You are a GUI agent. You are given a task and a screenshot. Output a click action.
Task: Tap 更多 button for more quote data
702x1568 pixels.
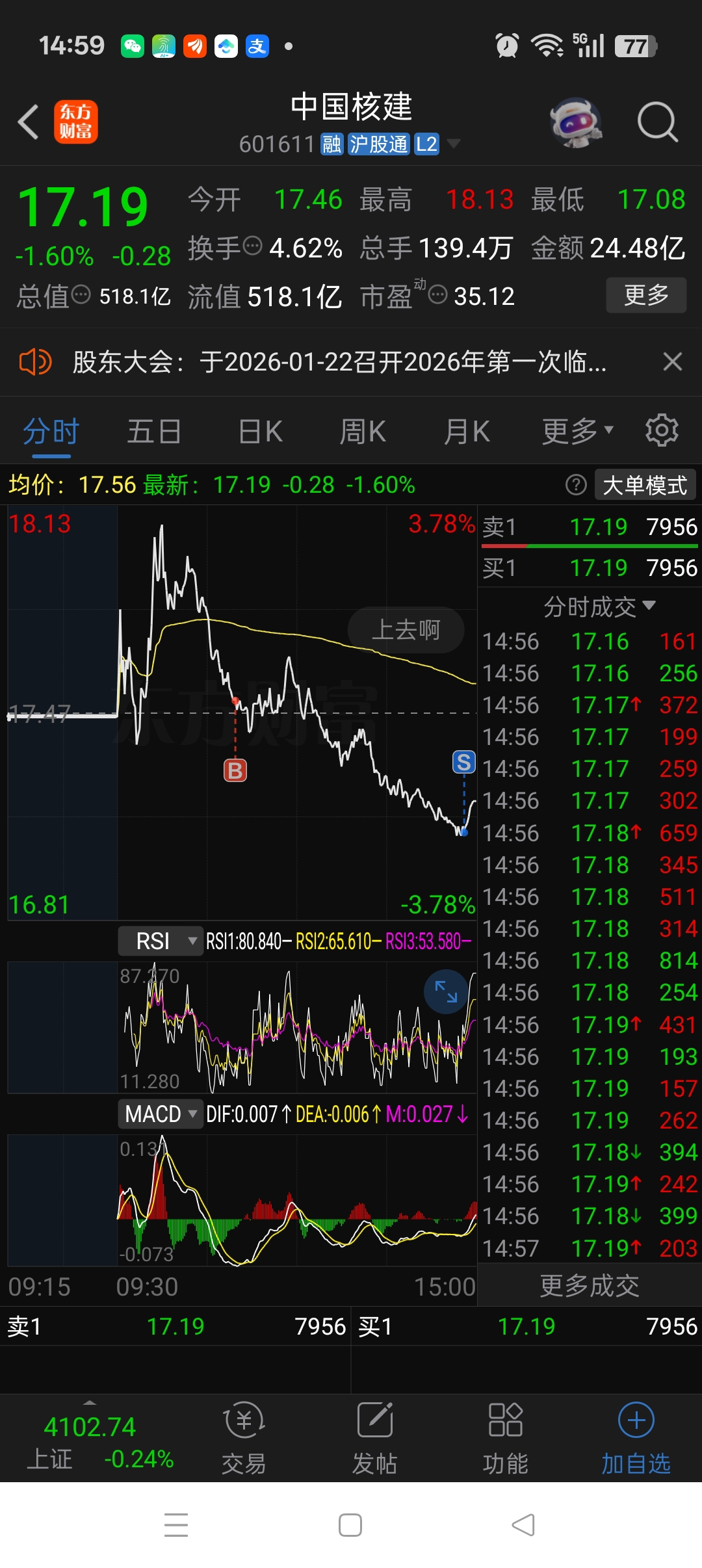[646, 295]
